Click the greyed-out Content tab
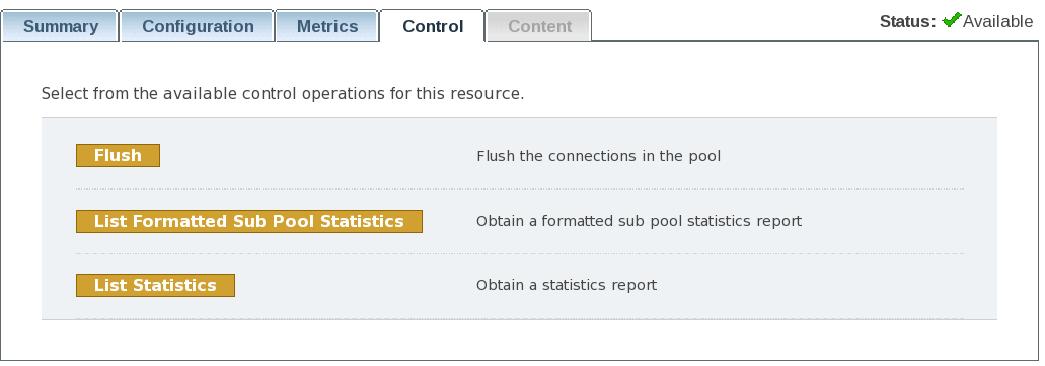 (539, 26)
